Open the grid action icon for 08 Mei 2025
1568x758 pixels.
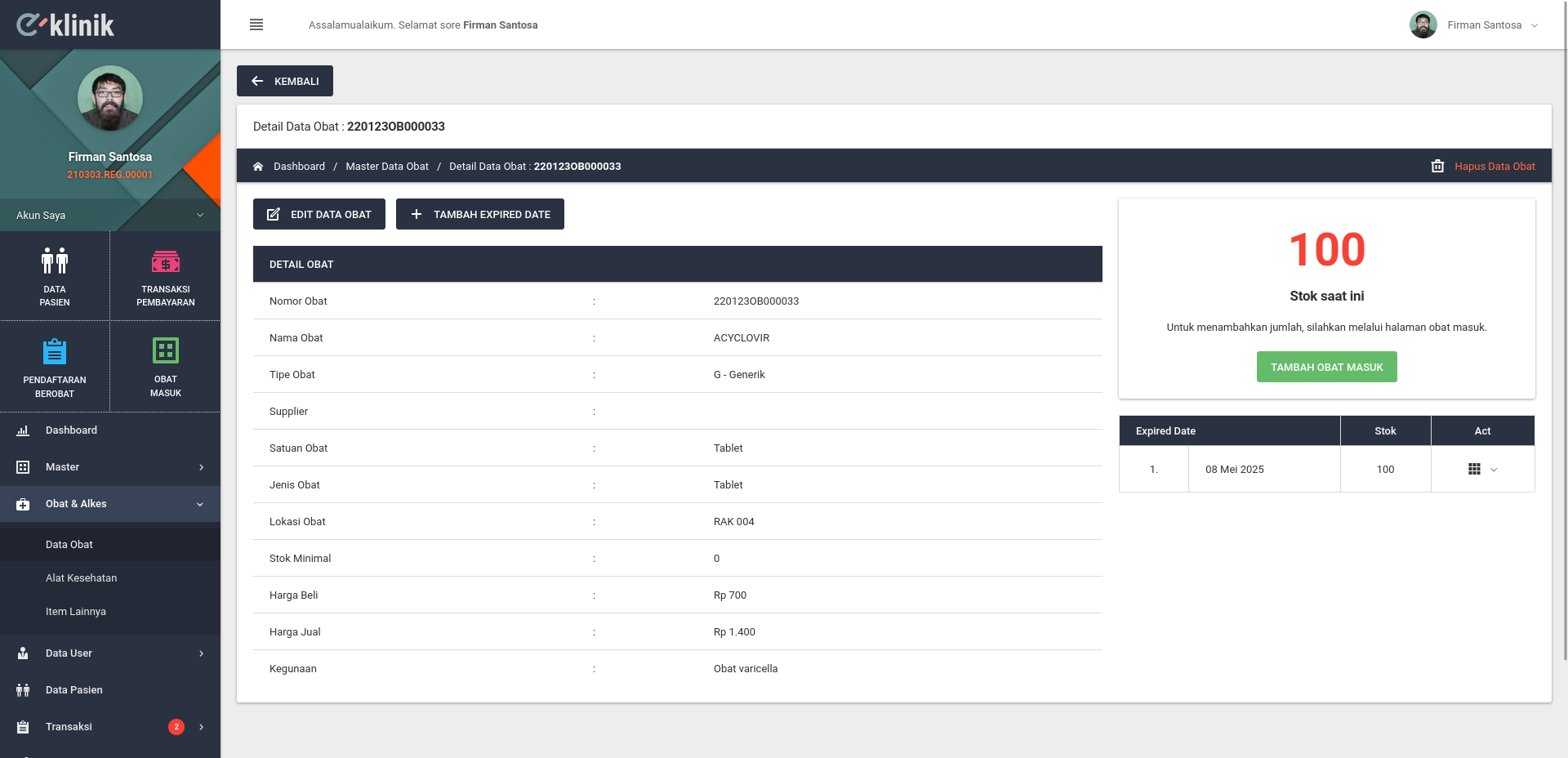click(x=1474, y=469)
